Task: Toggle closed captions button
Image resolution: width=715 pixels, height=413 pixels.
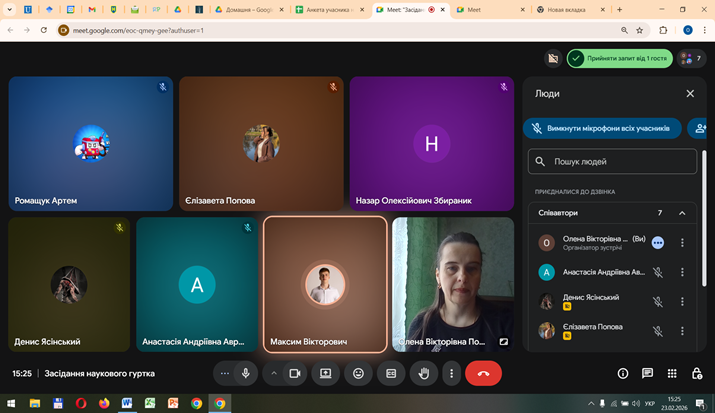Action: point(391,373)
